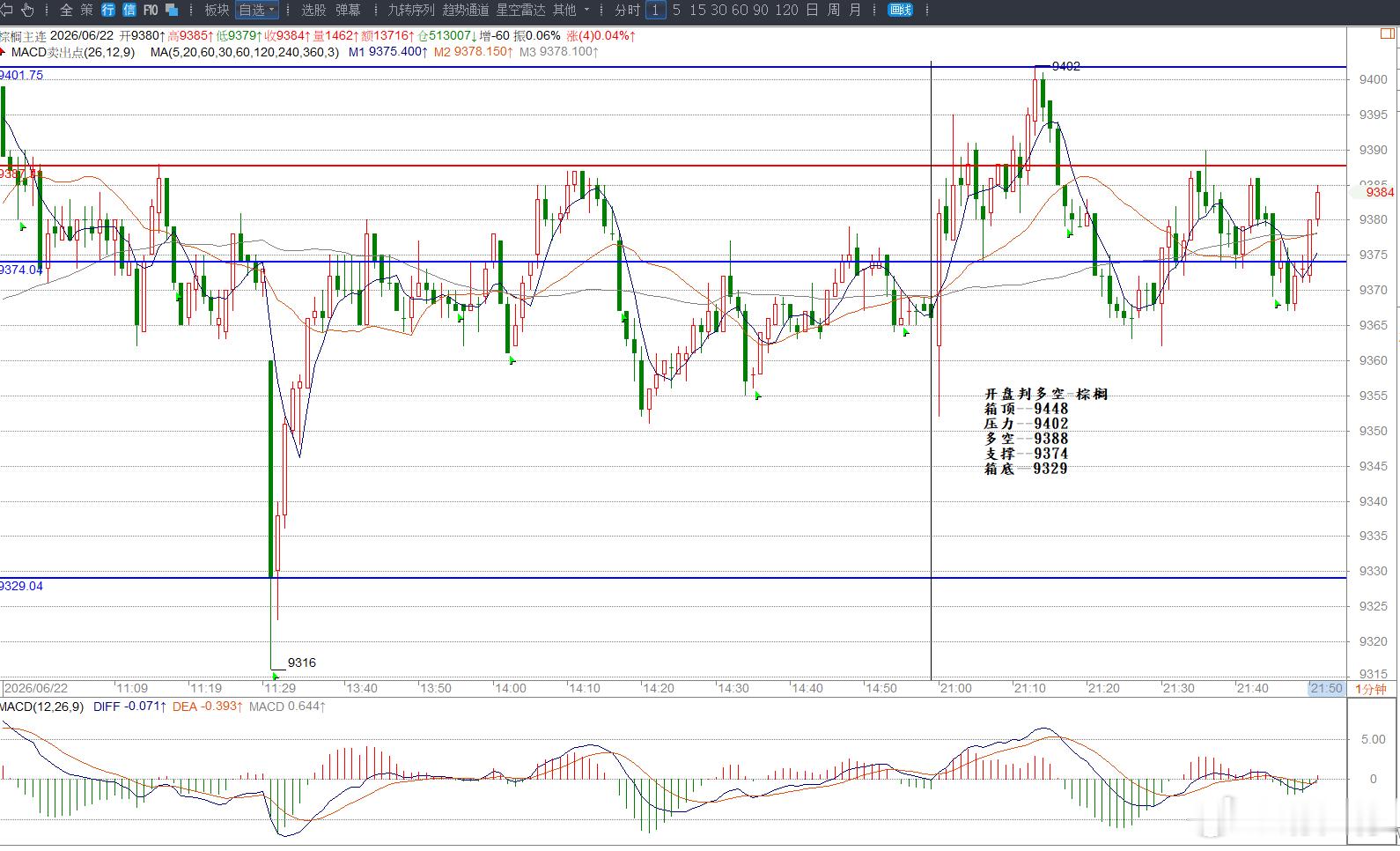
Task: Expand the 1分钟 period selector at bottom right
Action: point(1371,688)
